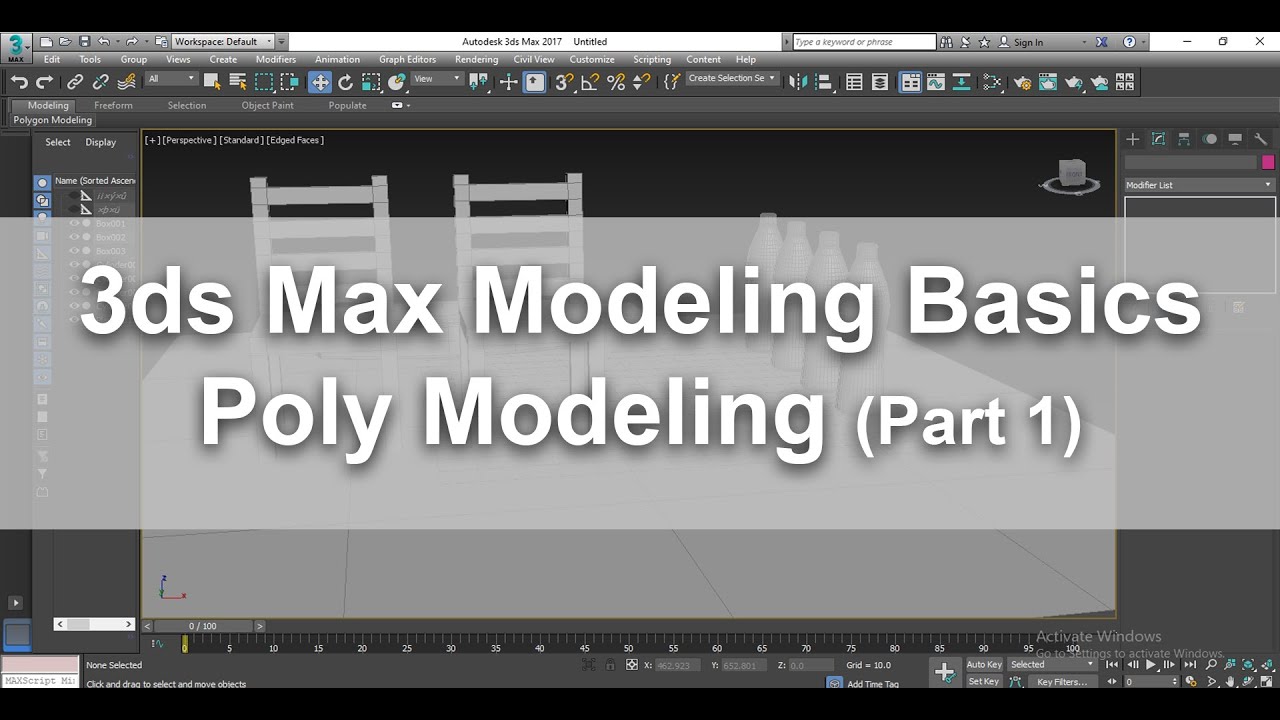Open the View reference coordinate dropdown

point(437,79)
